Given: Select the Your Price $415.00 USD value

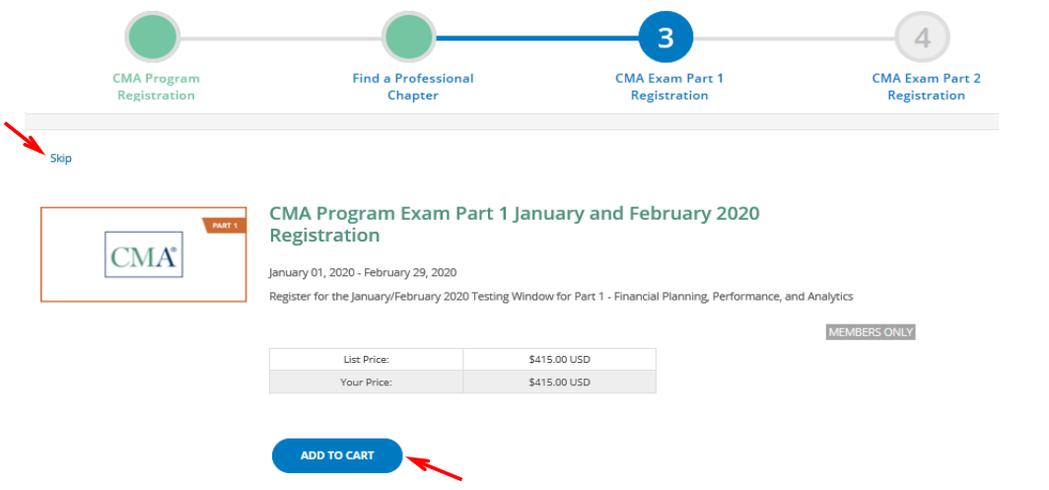Looking at the screenshot, I should point(559,382).
